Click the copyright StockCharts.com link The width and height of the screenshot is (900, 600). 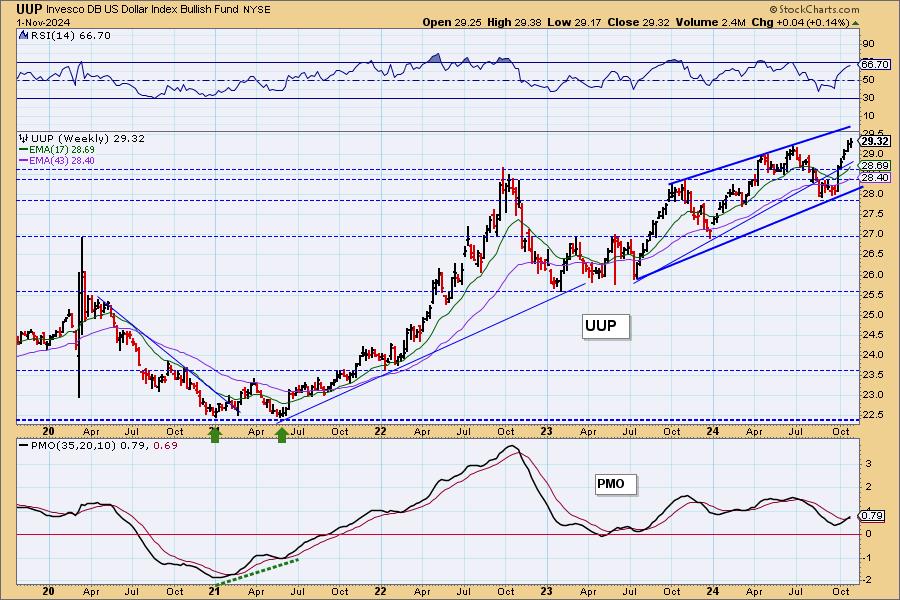814,9
